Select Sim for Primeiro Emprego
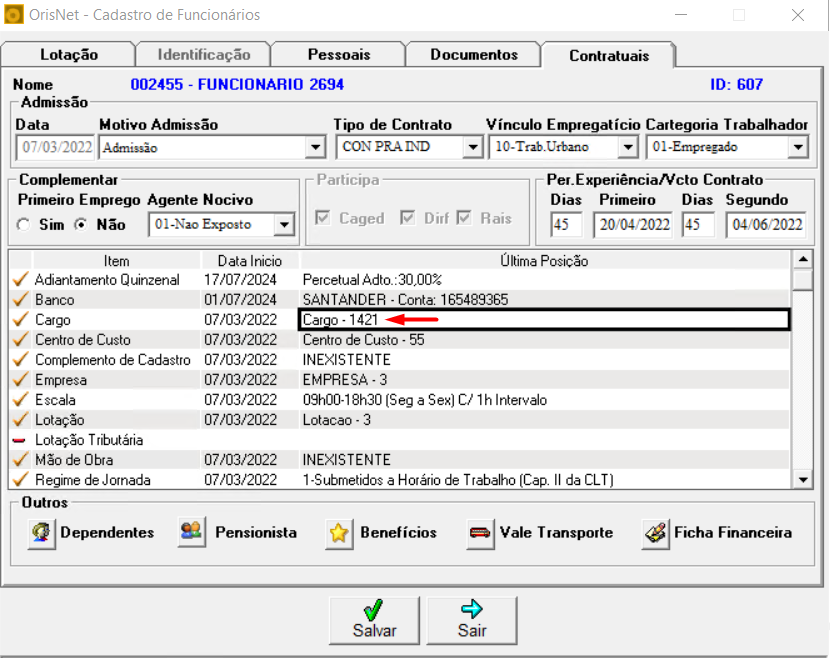This screenshot has height=658, width=830. pyautogui.click(x=24, y=225)
